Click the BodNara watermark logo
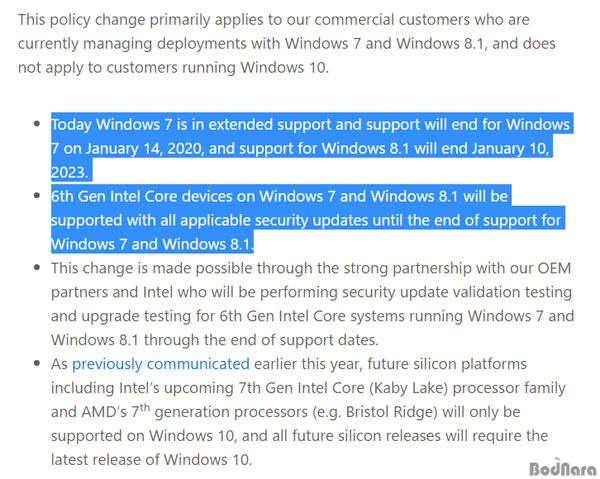The height and width of the screenshot is (479, 600). (x=562, y=468)
